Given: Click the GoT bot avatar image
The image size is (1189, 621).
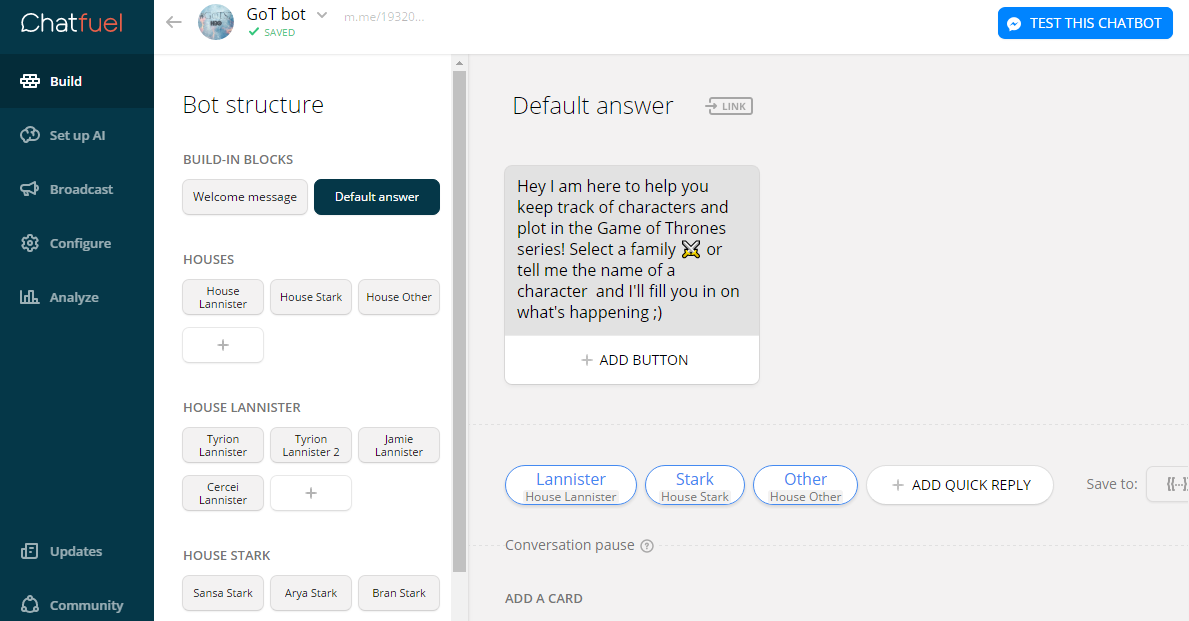Looking at the screenshot, I should click(216, 23).
